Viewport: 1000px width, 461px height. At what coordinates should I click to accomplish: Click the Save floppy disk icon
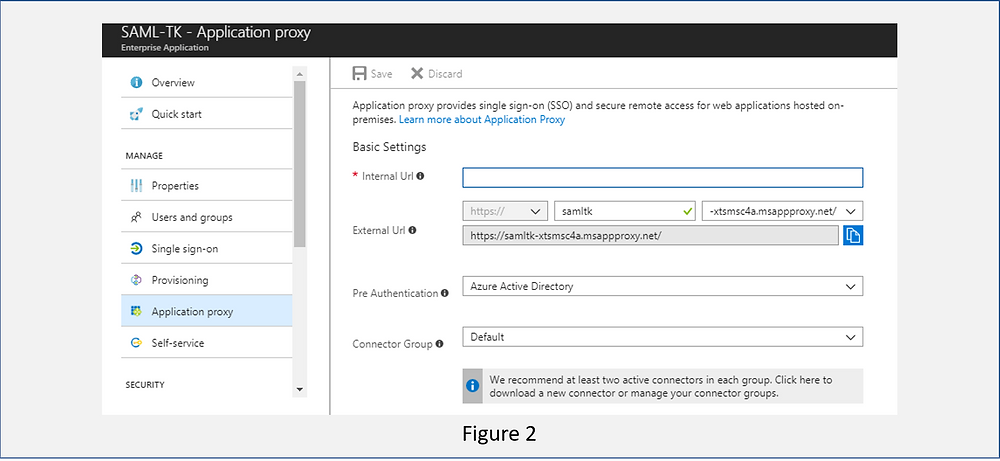[x=360, y=73]
